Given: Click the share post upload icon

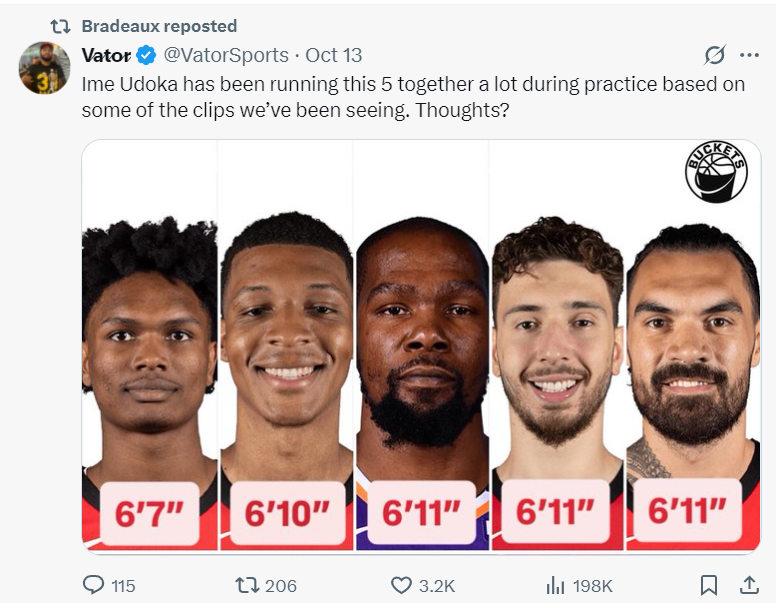Looking at the screenshot, I should tap(747, 585).
